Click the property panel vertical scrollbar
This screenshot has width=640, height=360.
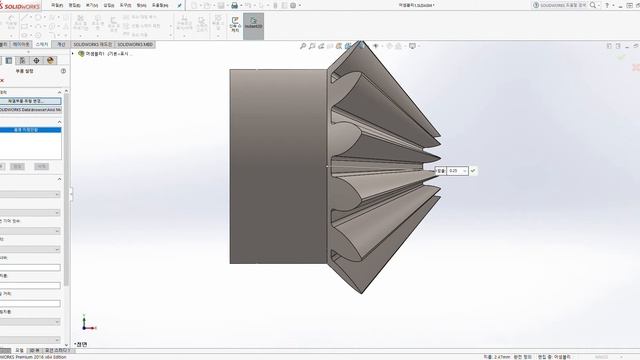click(66, 190)
